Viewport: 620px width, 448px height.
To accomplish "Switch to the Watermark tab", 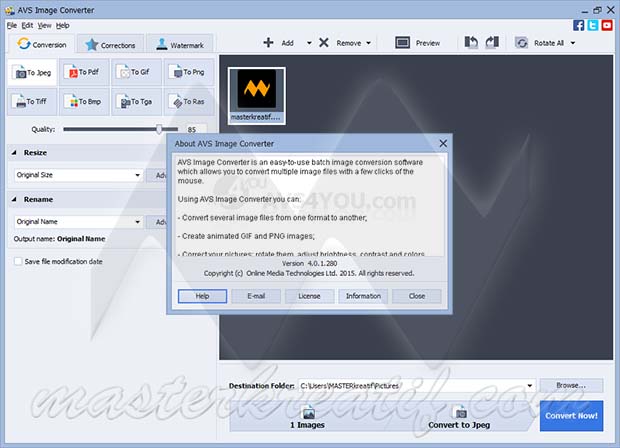I will [180, 45].
